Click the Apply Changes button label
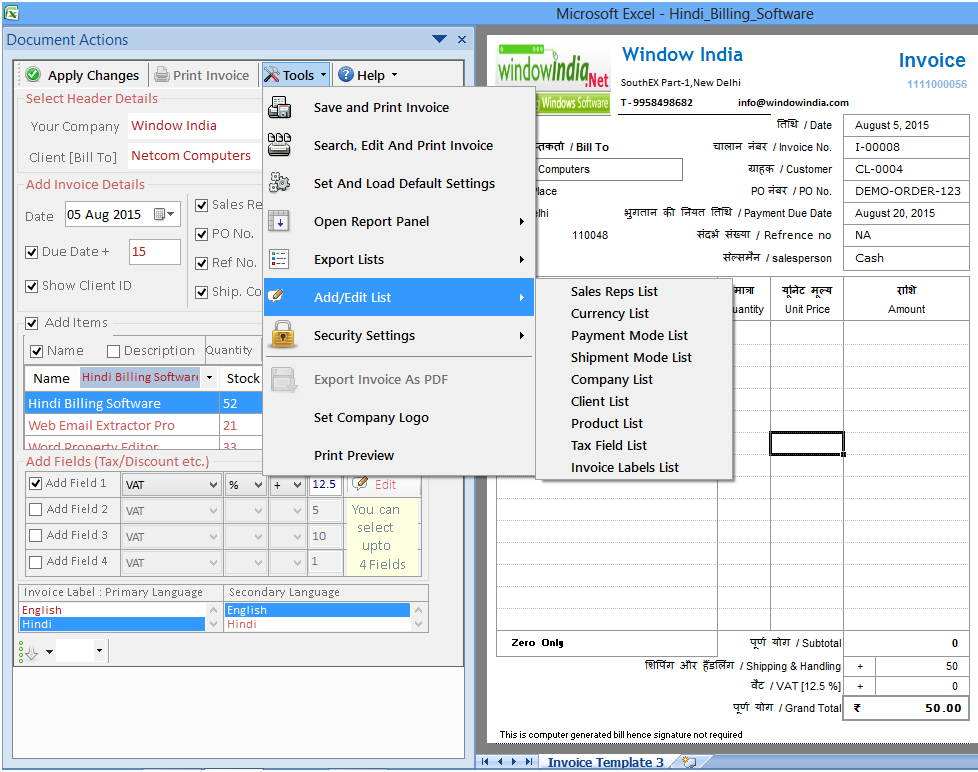The width and height of the screenshot is (978, 772). [93, 75]
